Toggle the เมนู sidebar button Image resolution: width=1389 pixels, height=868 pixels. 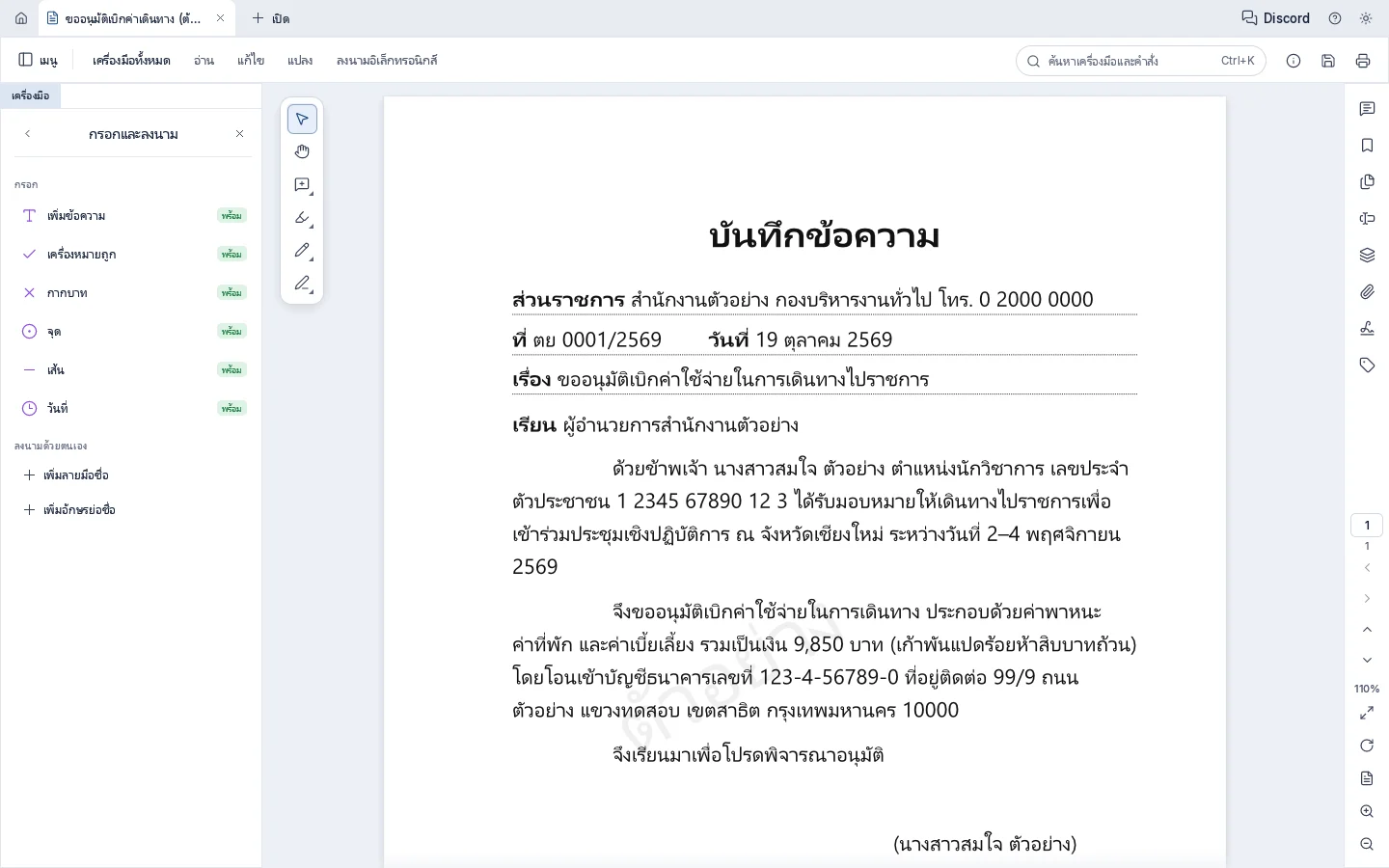(38, 60)
